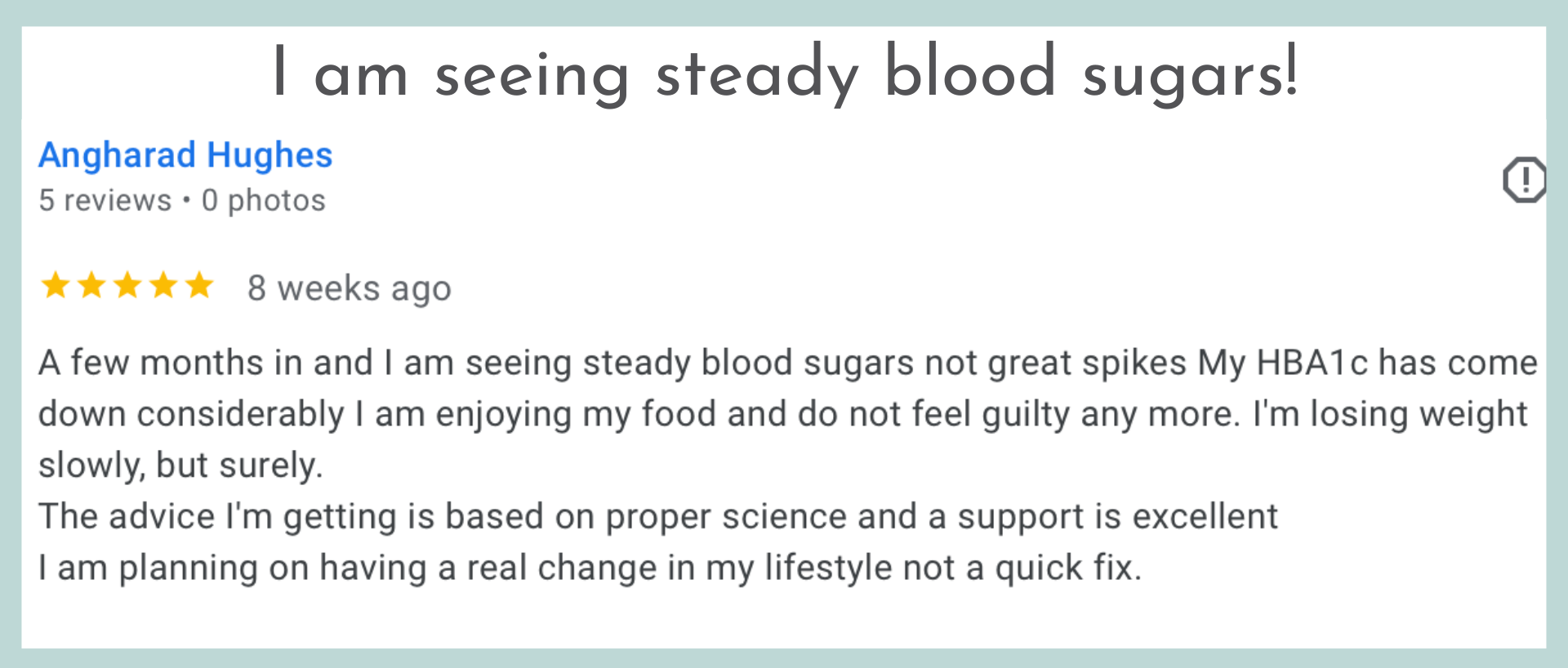This screenshot has height=668, width=1568.
Task: Click the review line starting "A few months in"
Action: [x=787, y=363]
